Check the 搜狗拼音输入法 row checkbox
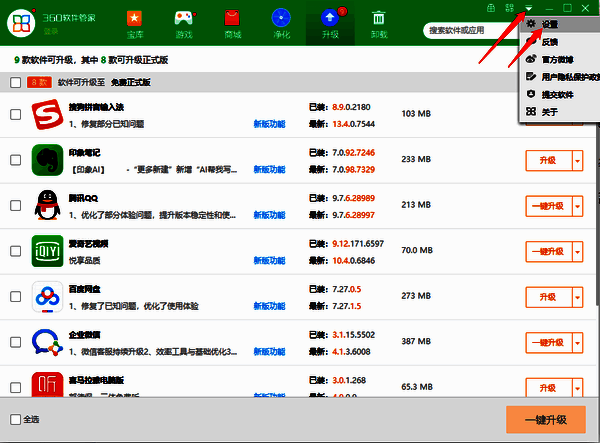The image size is (600, 443). click(16, 114)
